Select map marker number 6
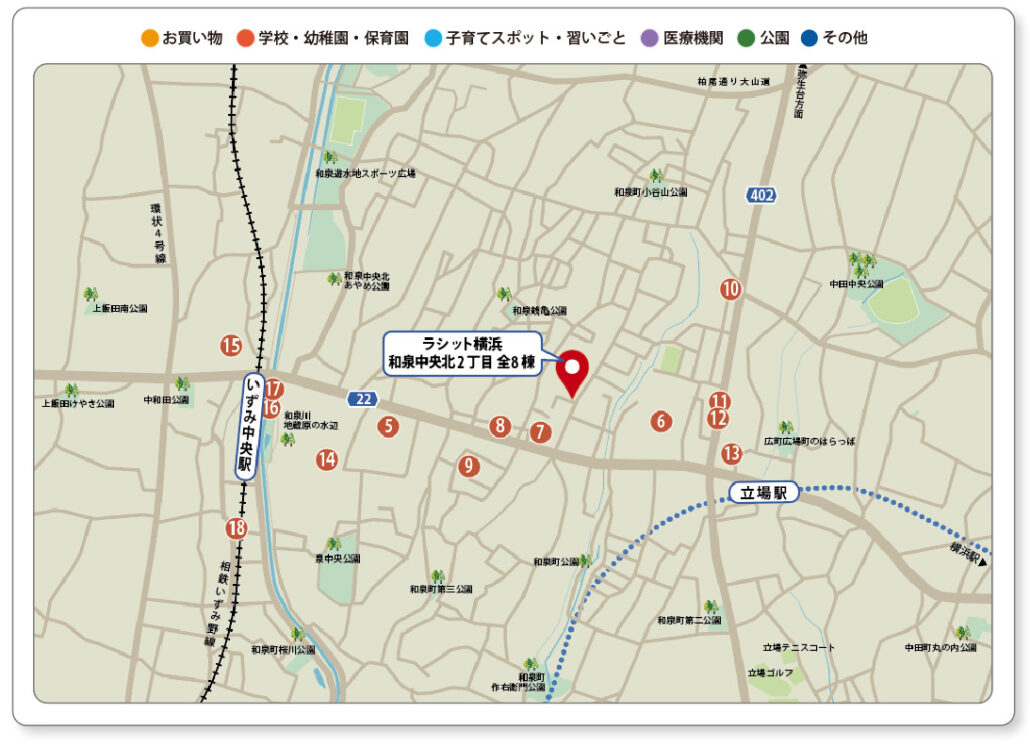1030x746 pixels. pyautogui.click(x=661, y=421)
